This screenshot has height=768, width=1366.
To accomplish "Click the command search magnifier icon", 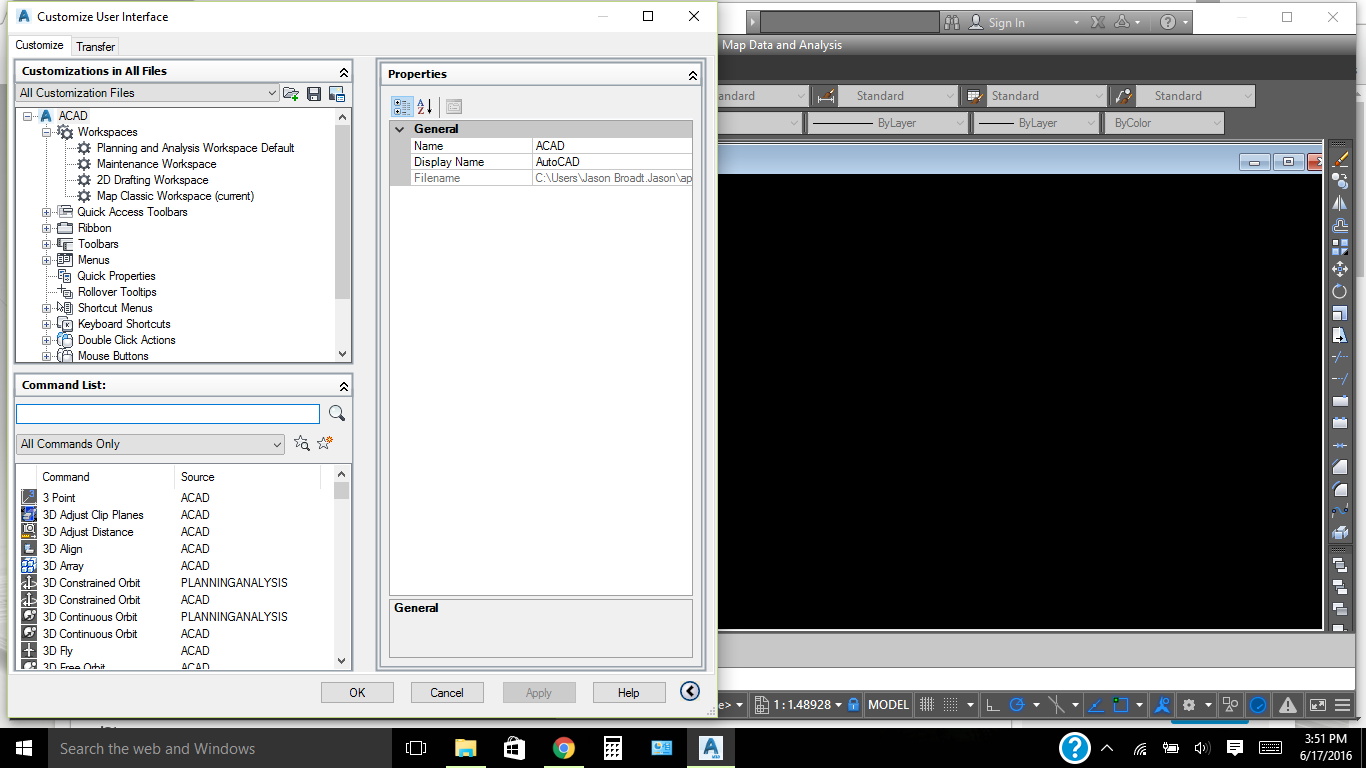I will 337,413.
